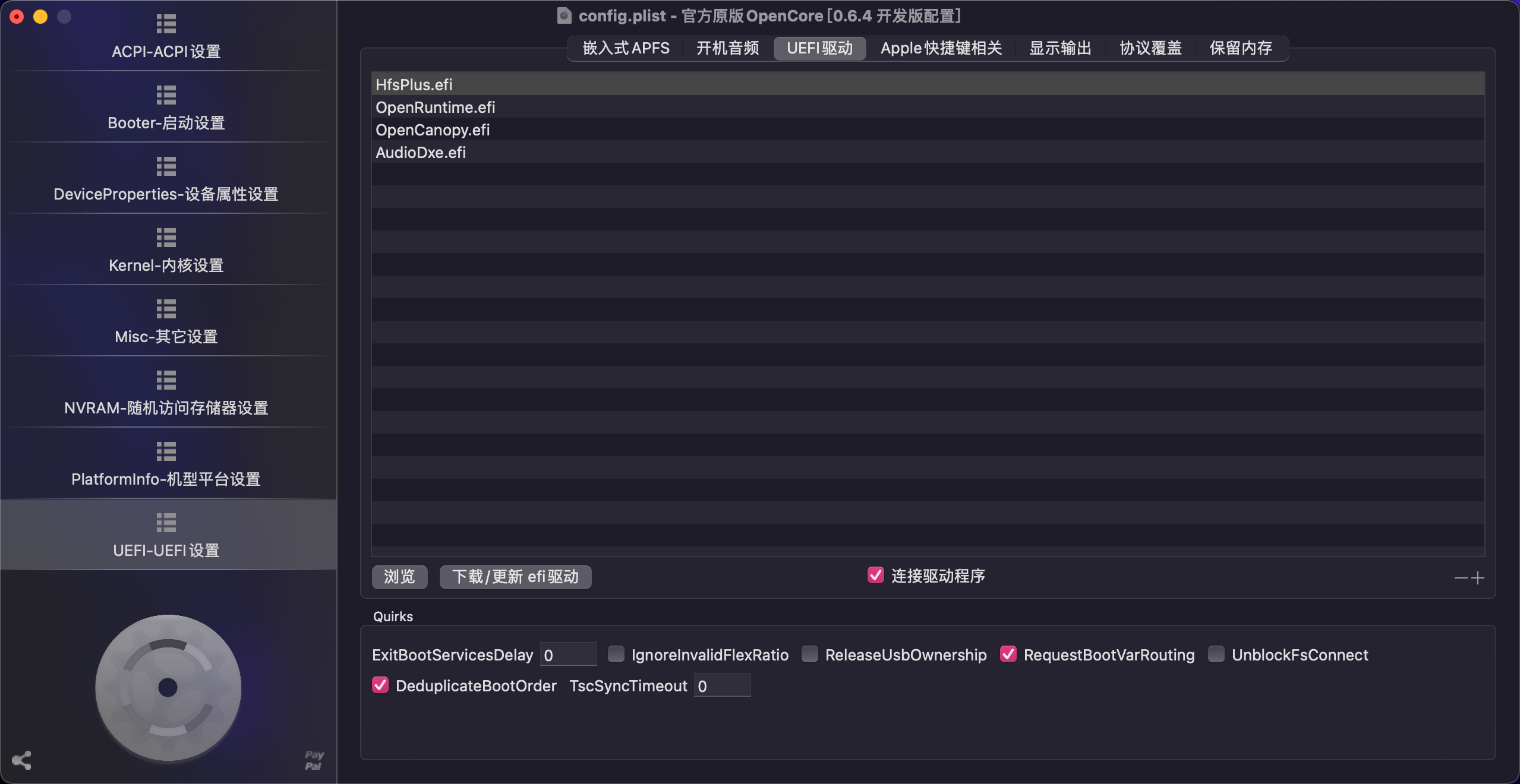1520x784 pixels.
Task: Enable UnblockFsConnect quirk
Action: [1216, 654]
